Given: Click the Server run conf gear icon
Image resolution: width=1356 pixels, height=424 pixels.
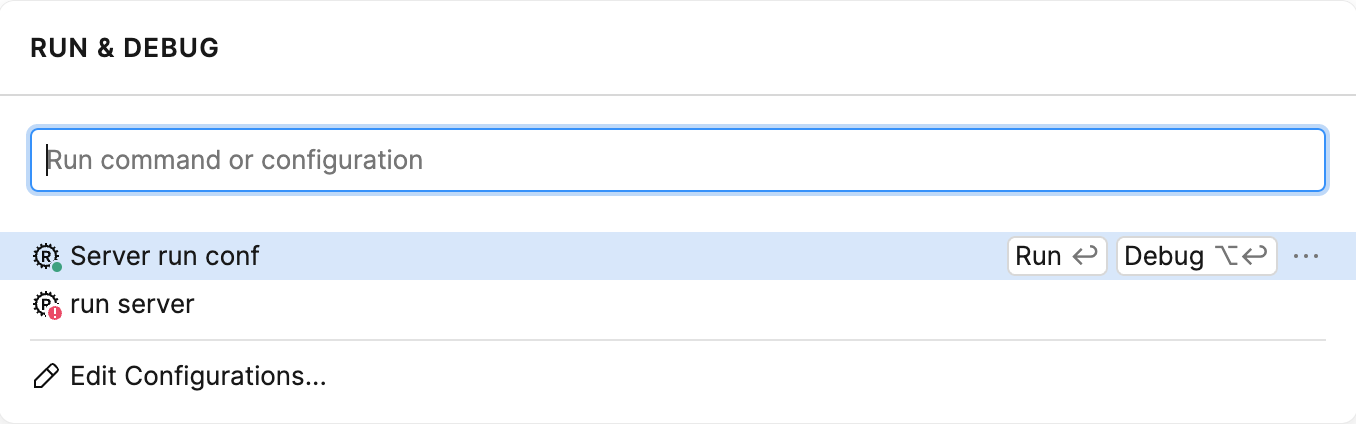Looking at the screenshot, I should 45,256.
